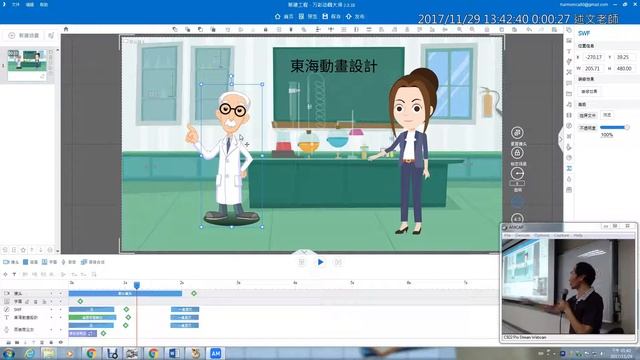
Task: Click the Home icon in the top bar
Action: click(278, 16)
